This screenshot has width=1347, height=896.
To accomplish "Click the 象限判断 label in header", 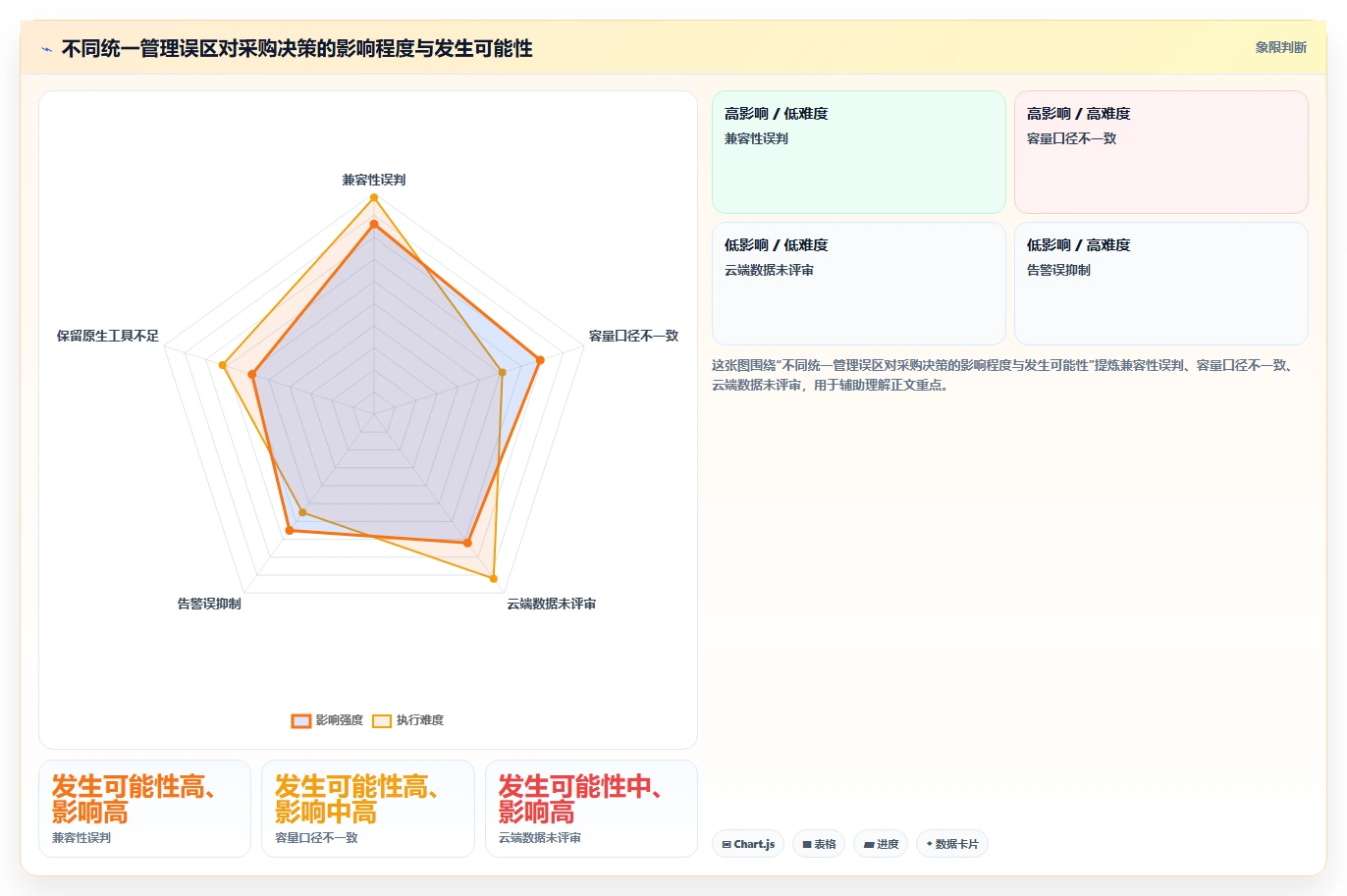I will click(1281, 47).
